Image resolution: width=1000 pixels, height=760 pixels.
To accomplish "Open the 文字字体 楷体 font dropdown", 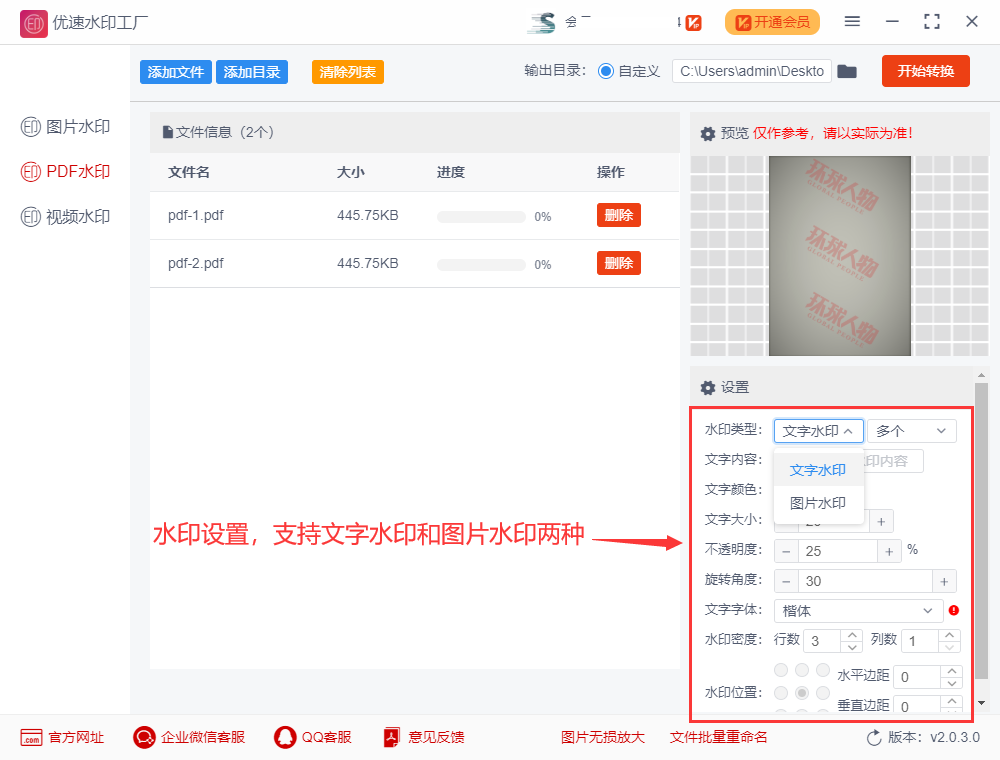I will pyautogui.click(x=858, y=611).
